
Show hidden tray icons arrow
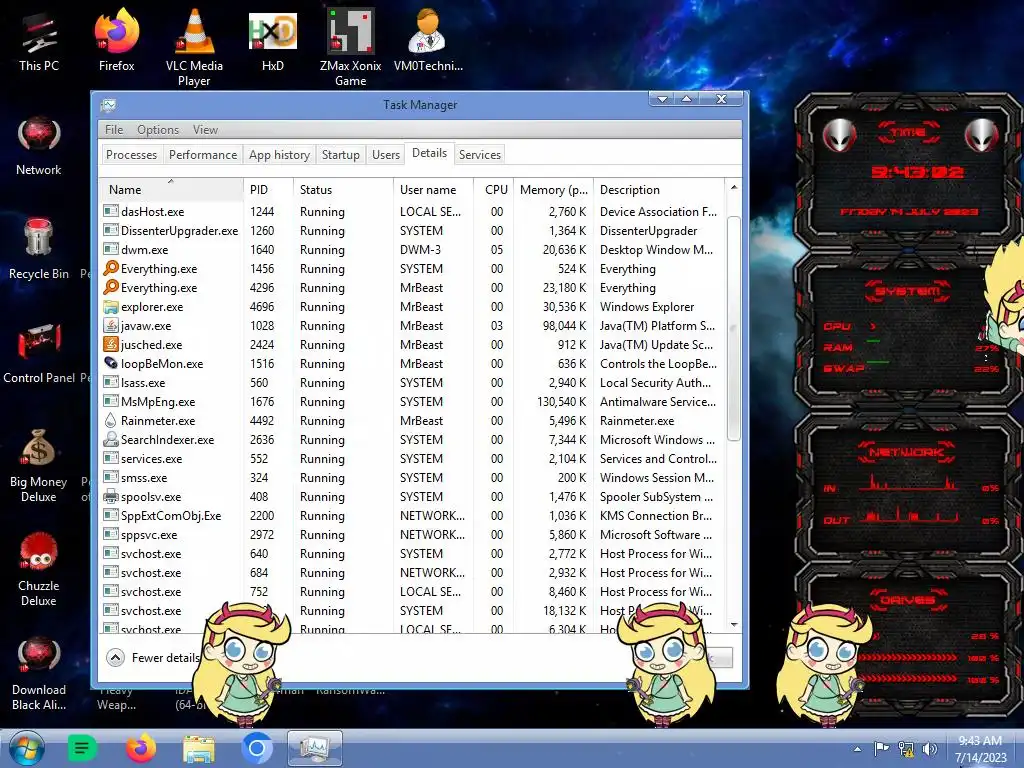(x=857, y=749)
